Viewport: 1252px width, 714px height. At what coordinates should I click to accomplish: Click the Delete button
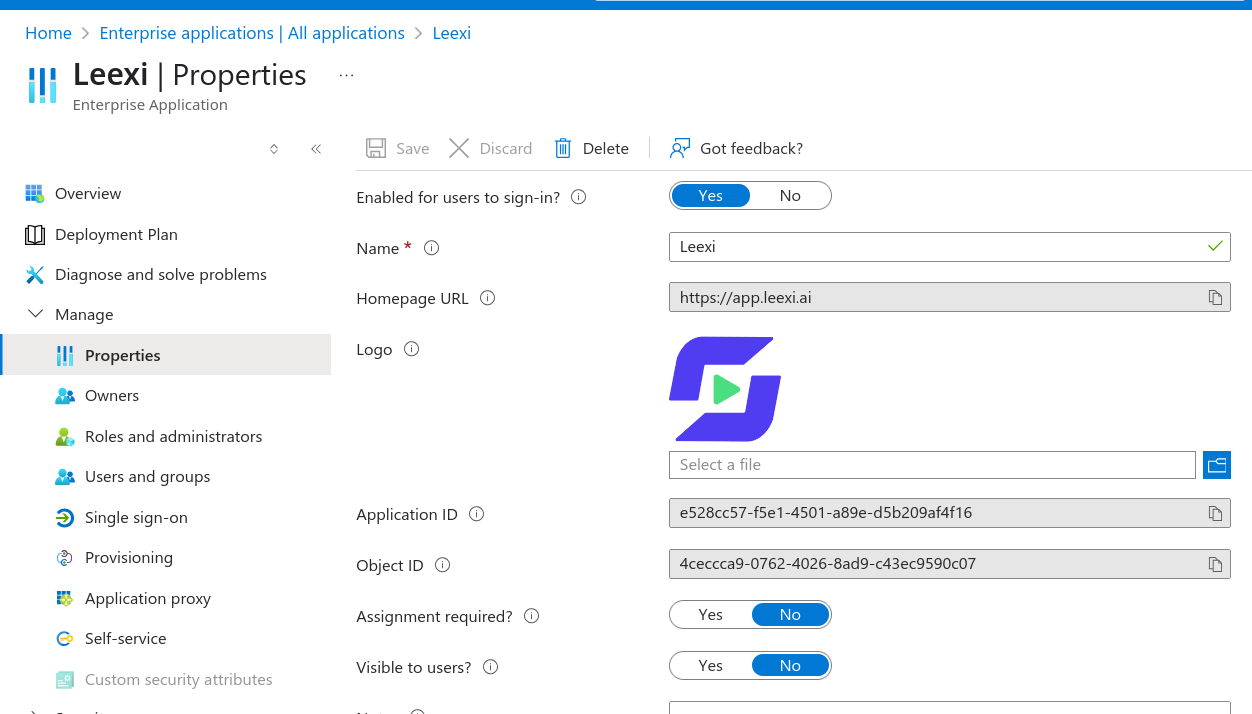[x=591, y=148]
